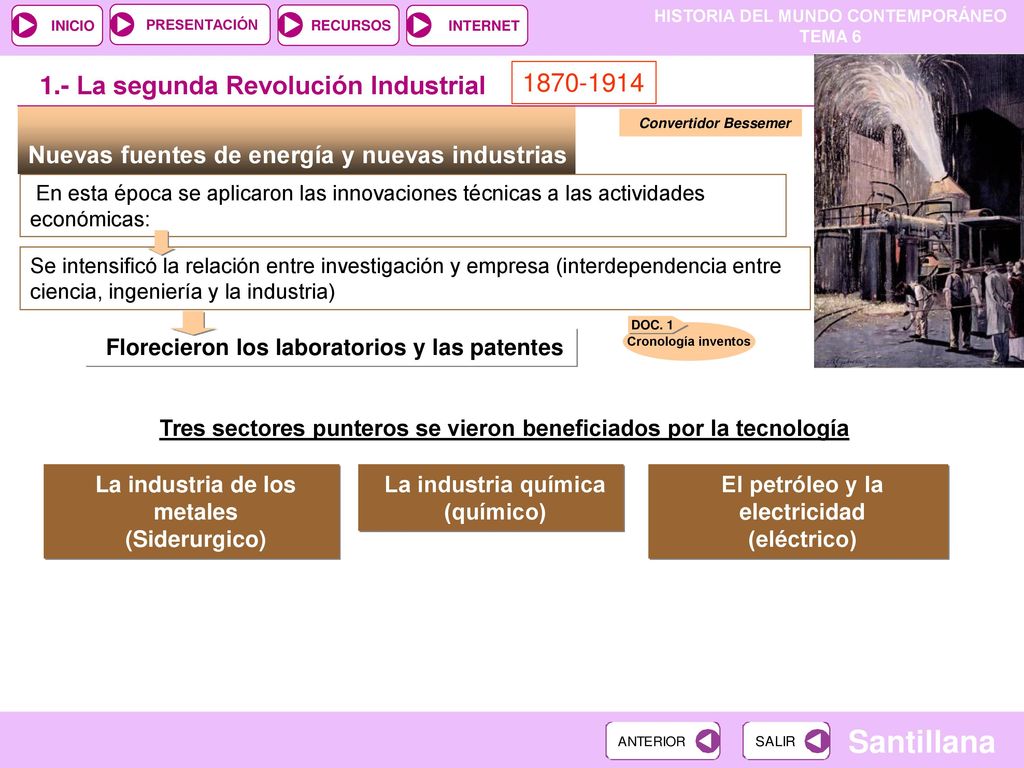Click the play arrow icon beside PRESENTACIÓN
The height and width of the screenshot is (768, 1024).
pos(122,25)
